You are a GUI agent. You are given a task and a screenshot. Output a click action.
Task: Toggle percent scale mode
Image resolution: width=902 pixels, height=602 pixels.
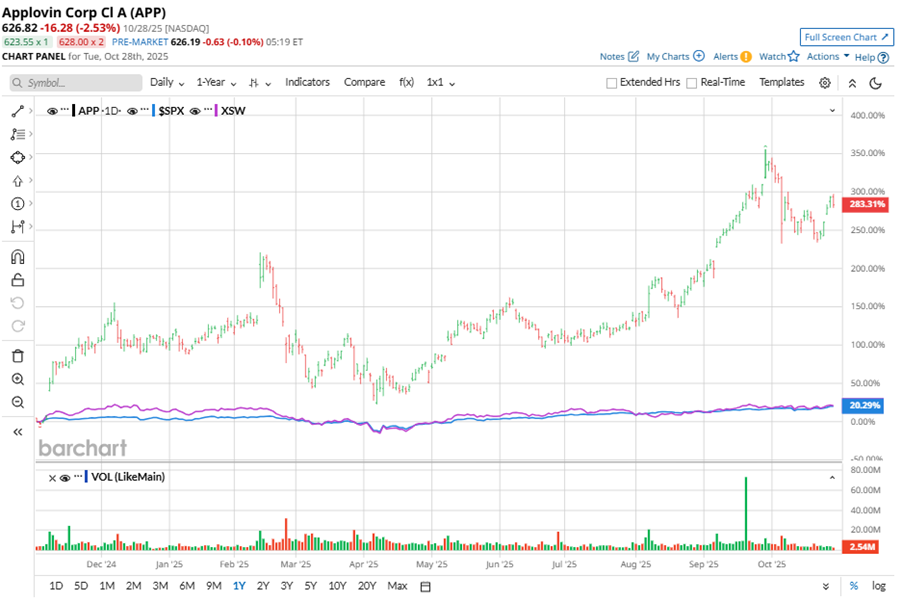click(854, 586)
